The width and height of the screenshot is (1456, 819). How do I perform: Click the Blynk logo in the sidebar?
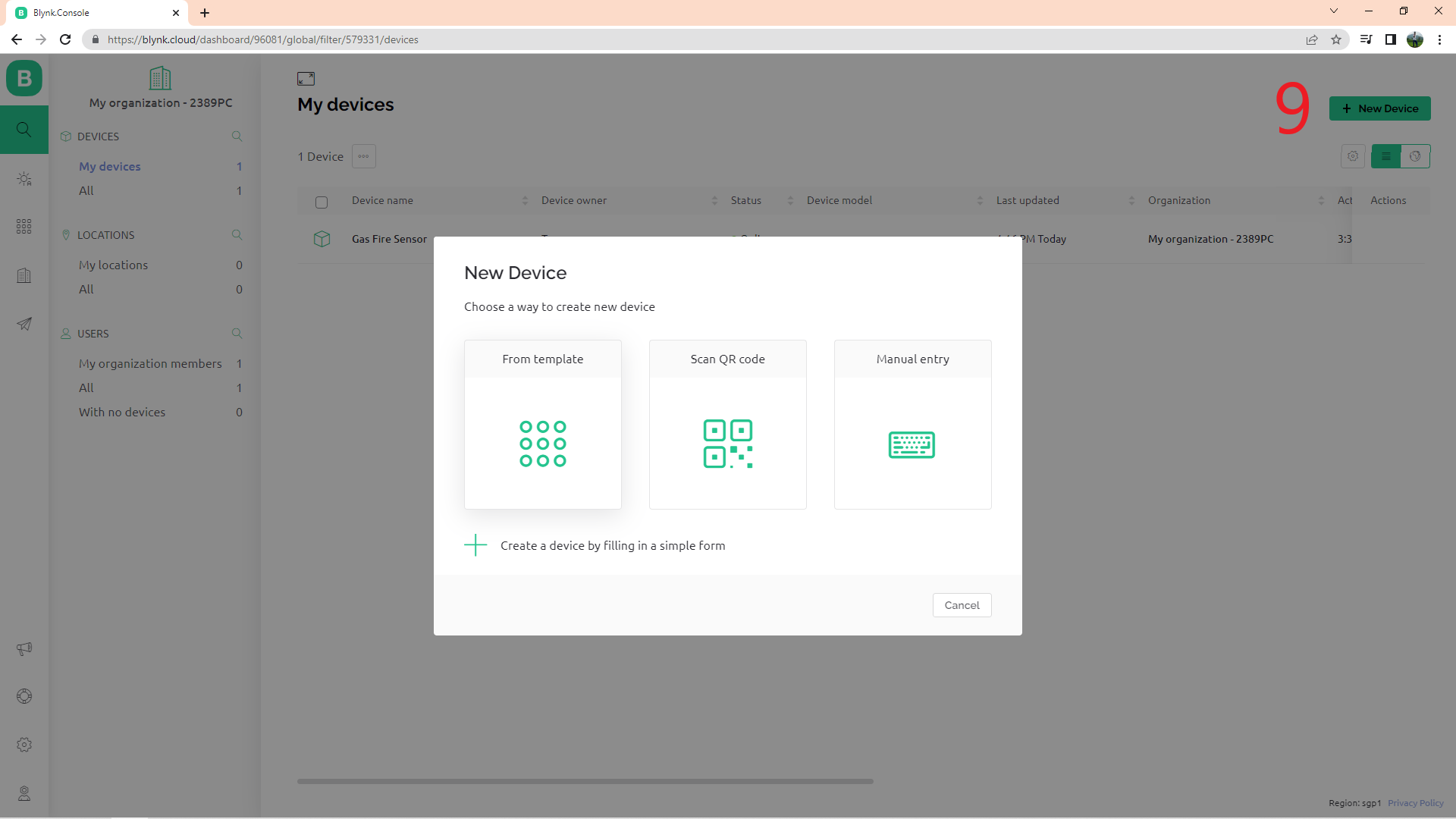(x=24, y=78)
